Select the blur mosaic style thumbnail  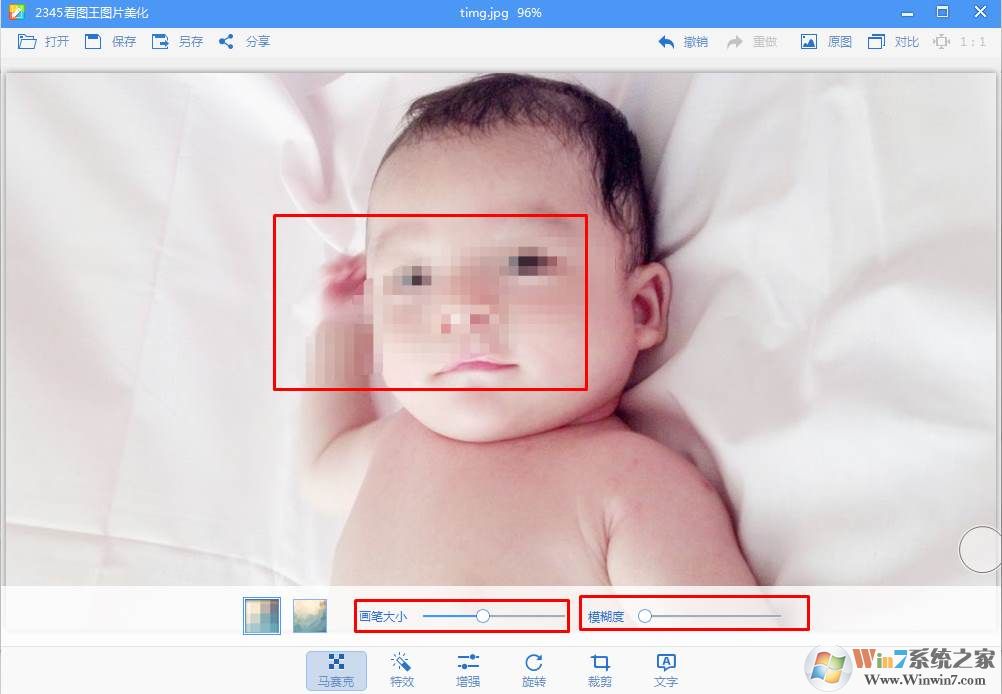pos(310,616)
